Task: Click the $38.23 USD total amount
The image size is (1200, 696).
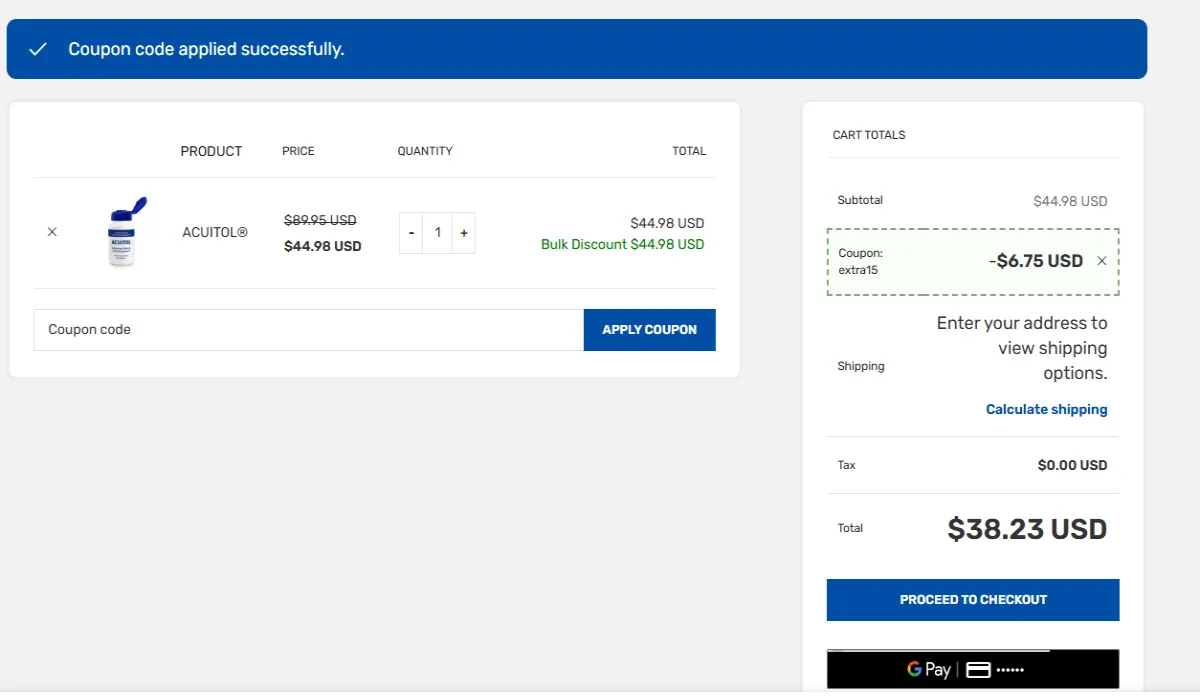Action: pyautogui.click(x=1026, y=529)
